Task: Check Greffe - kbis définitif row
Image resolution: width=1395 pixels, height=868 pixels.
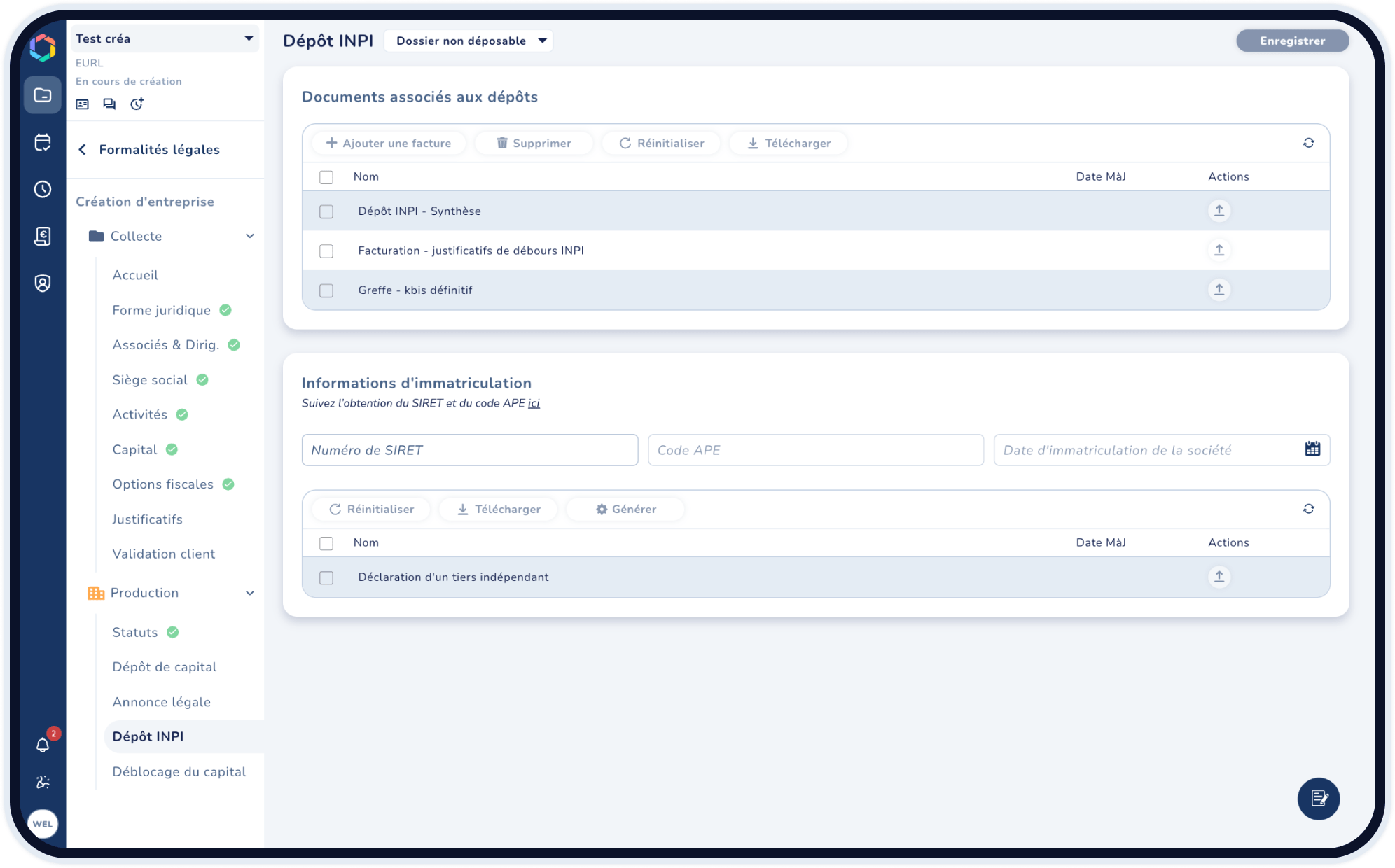Action: 326,290
